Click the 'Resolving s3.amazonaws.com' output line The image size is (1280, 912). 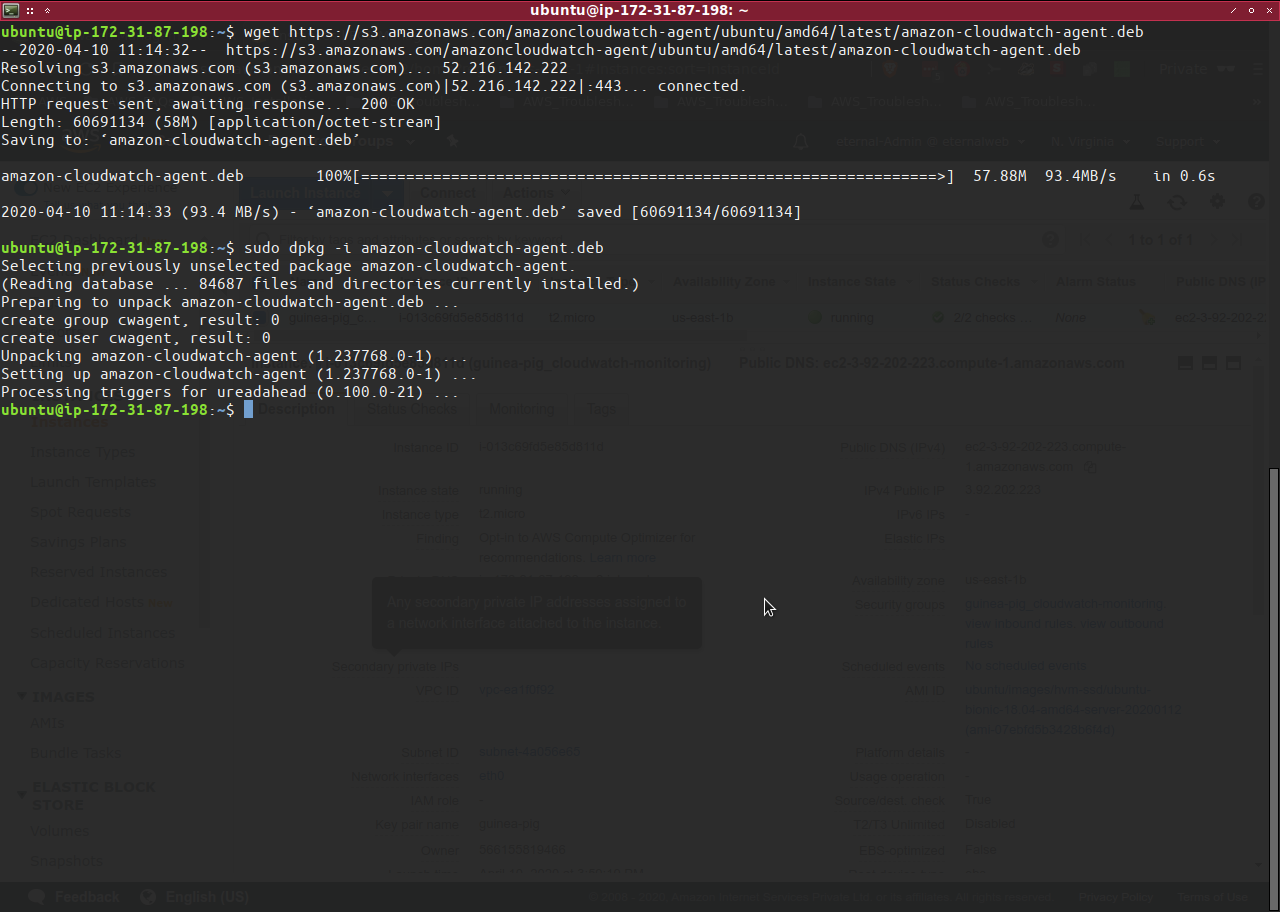click(284, 68)
